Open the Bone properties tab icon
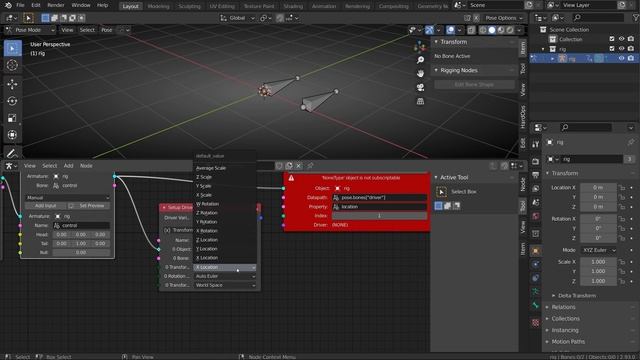The image size is (640, 360). 536,306
